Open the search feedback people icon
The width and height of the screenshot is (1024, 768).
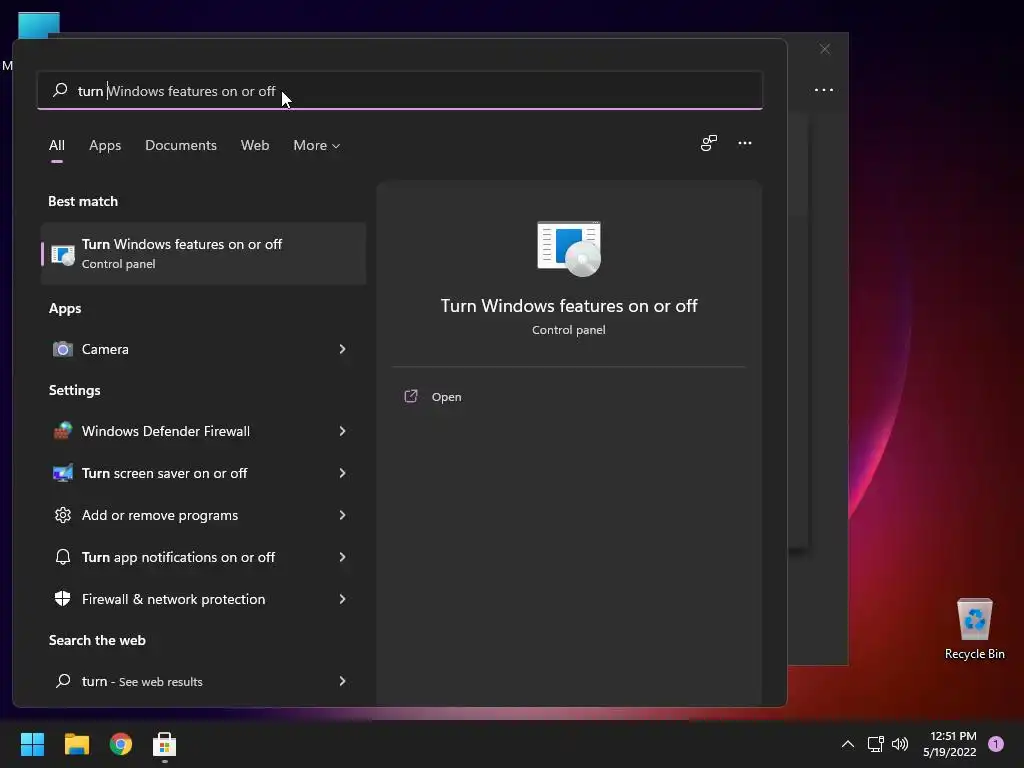click(709, 143)
